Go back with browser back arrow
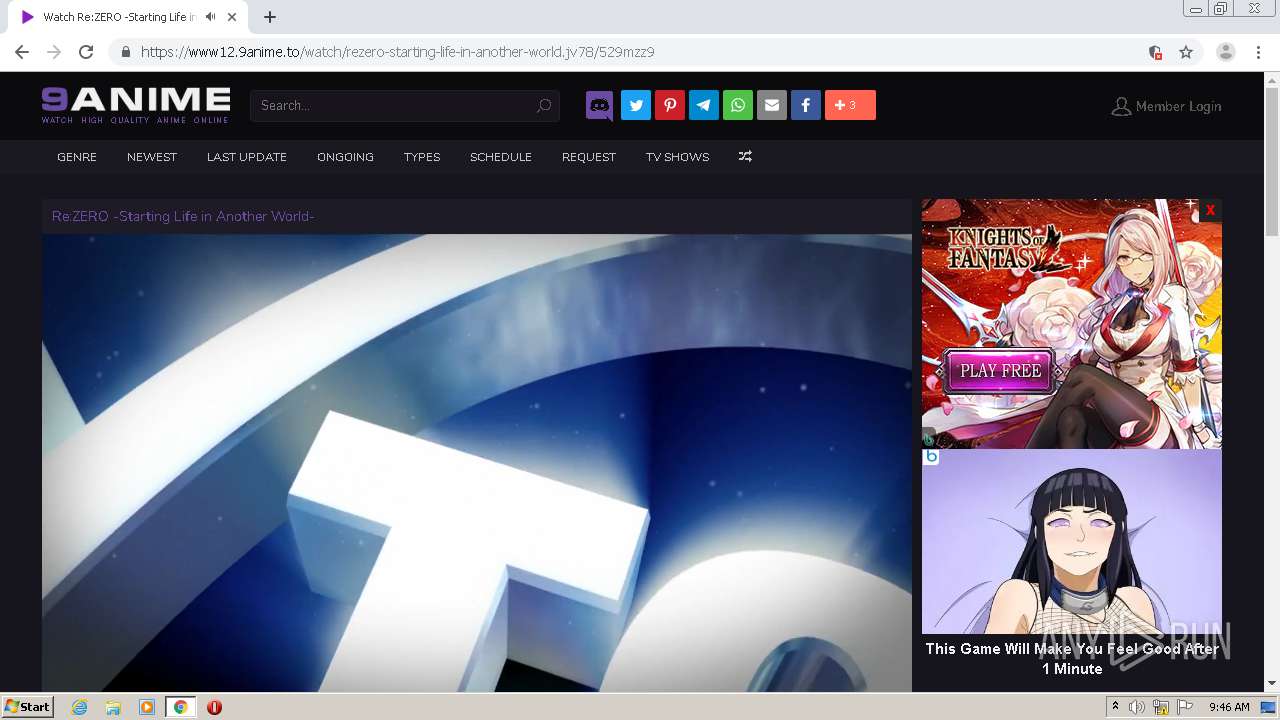Image resolution: width=1280 pixels, height=720 pixels. coord(22,52)
